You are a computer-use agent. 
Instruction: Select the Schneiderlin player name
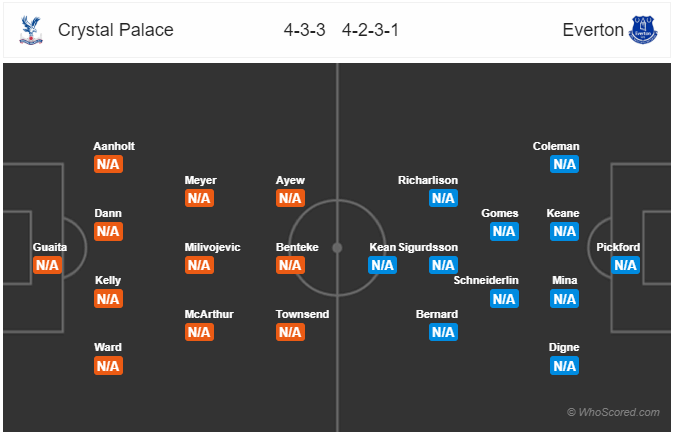tap(486, 280)
